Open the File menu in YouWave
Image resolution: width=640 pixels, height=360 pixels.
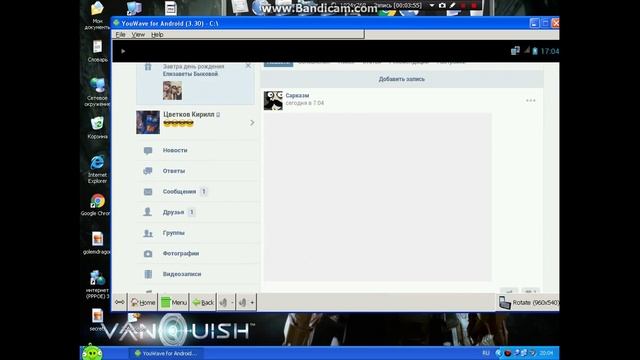coord(120,35)
